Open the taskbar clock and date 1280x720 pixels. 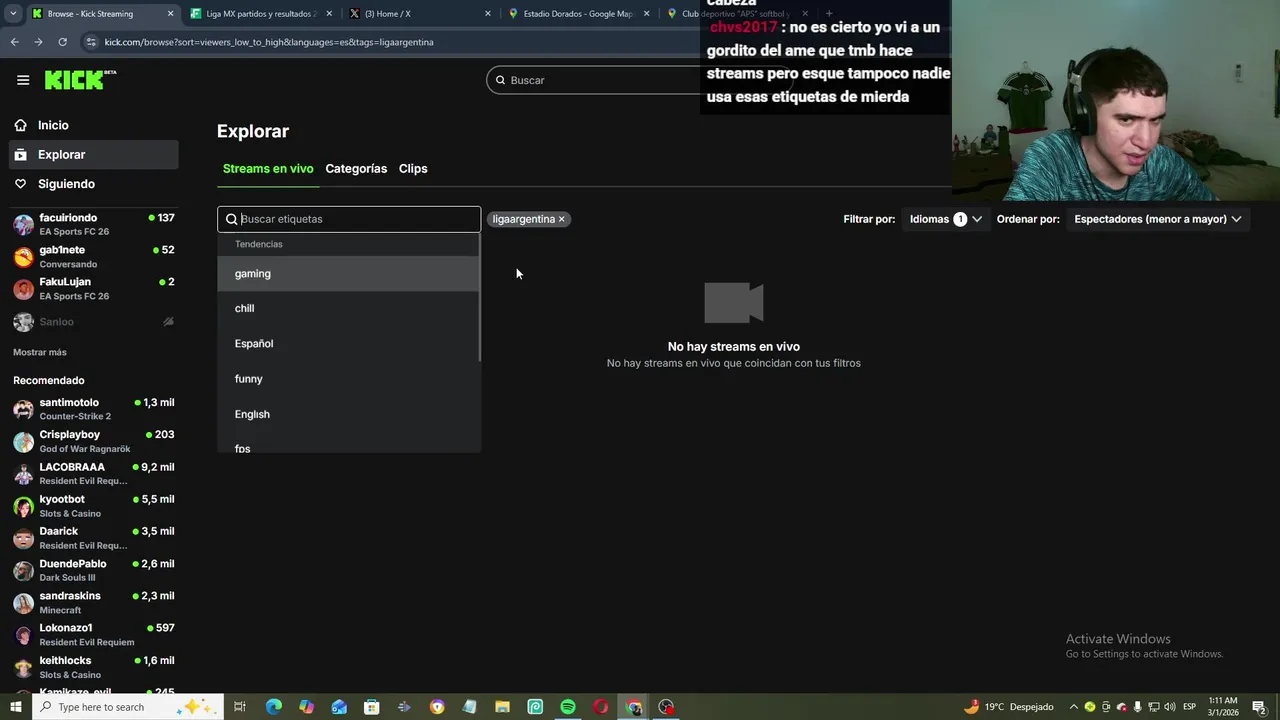tap(1223, 707)
